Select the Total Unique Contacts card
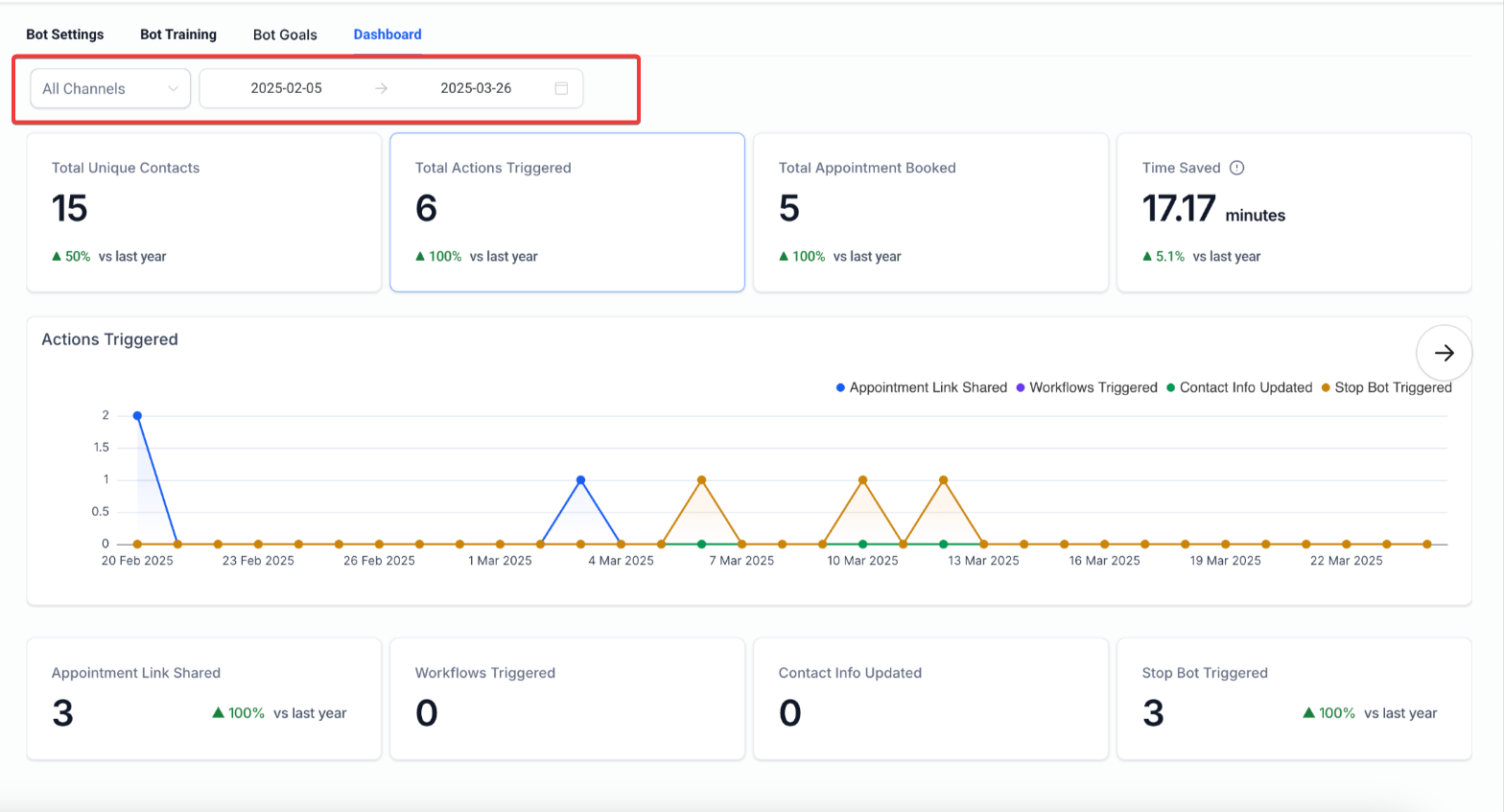 [x=203, y=212]
